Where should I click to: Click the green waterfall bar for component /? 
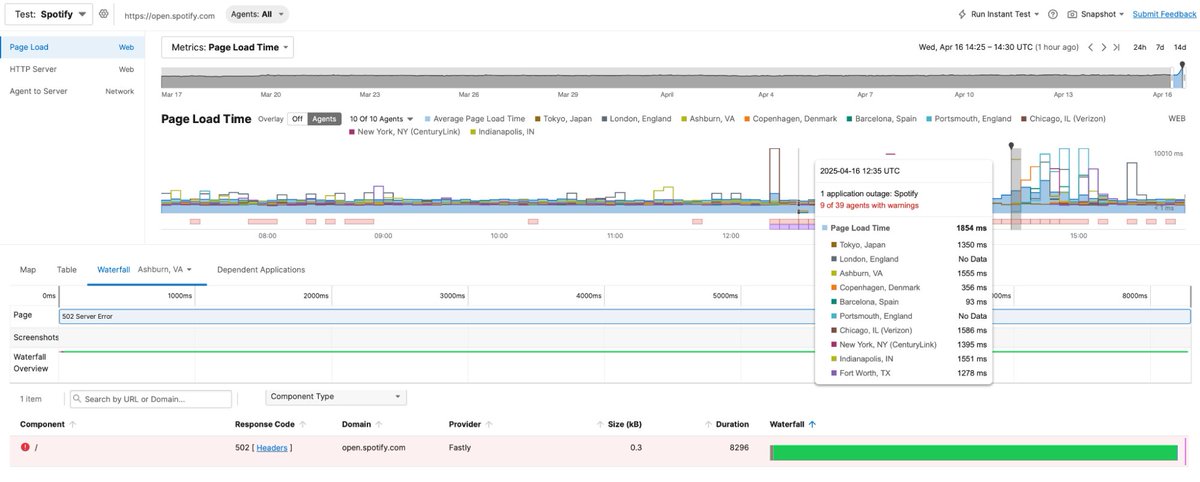(x=974, y=453)
